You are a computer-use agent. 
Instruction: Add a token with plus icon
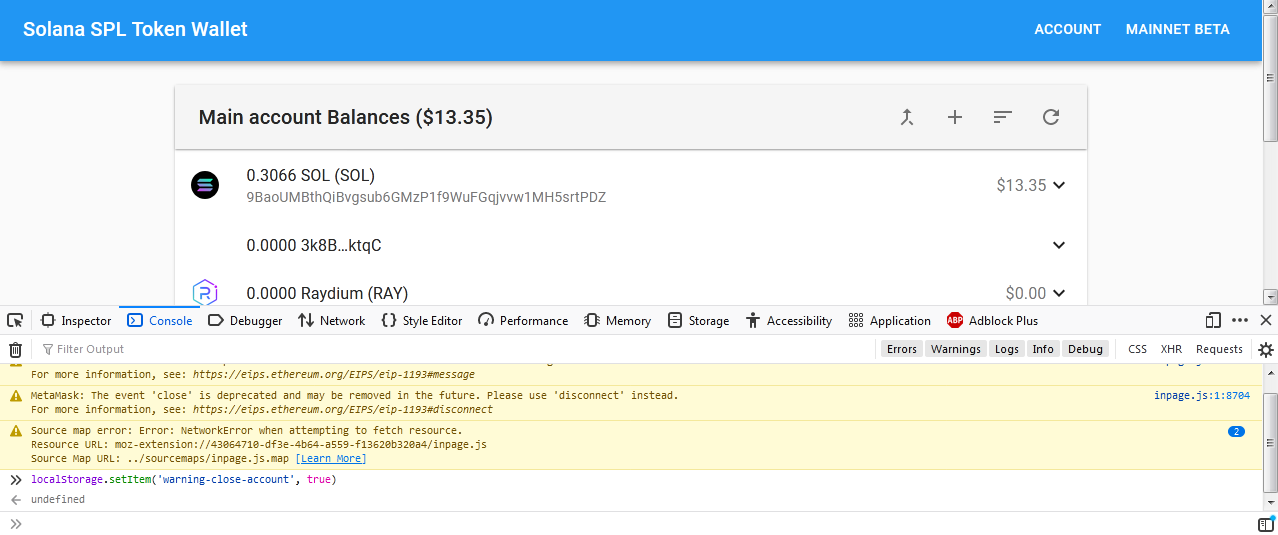tap(955, 117)
